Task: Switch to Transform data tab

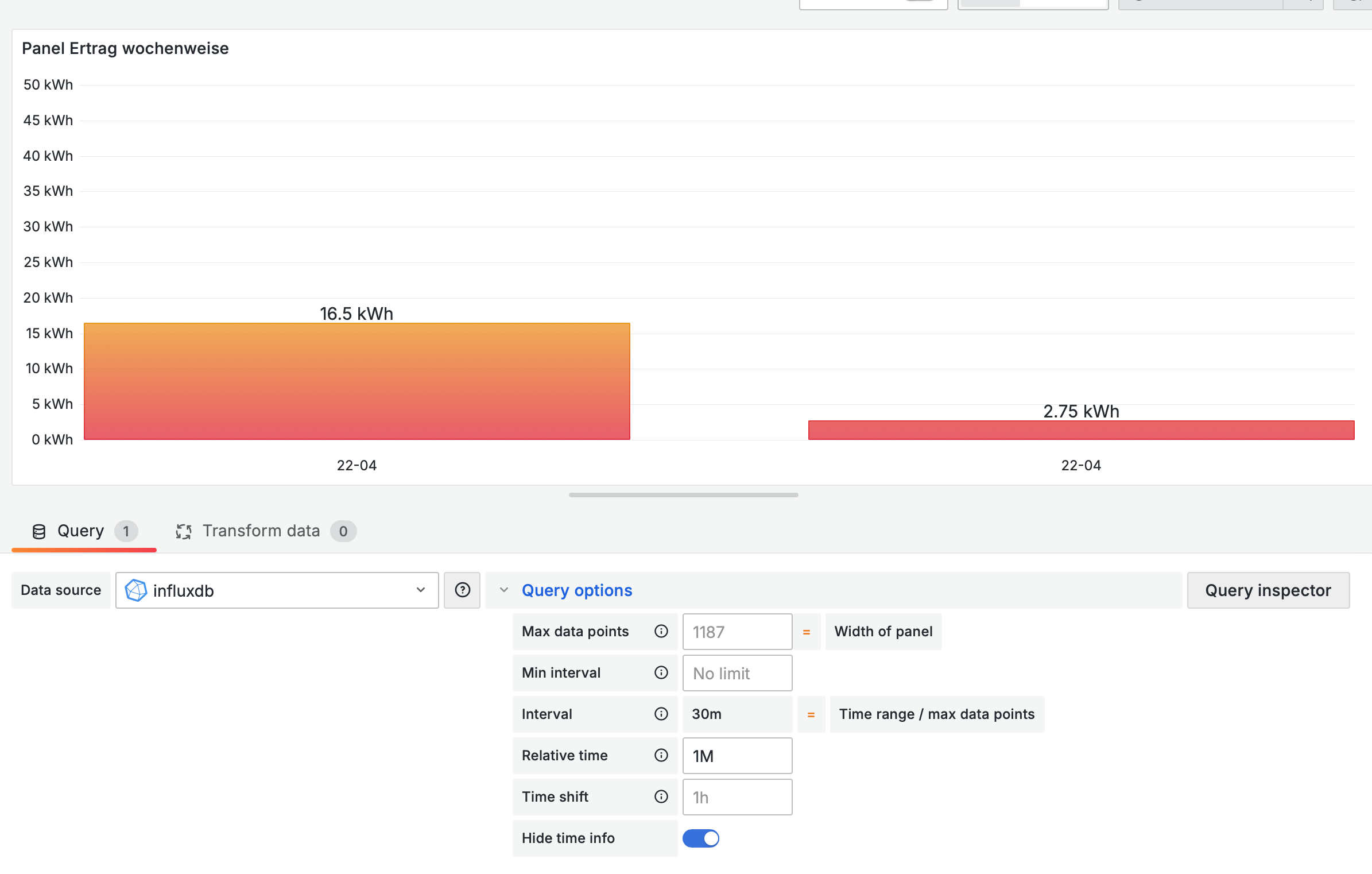Action: (261, 531)
